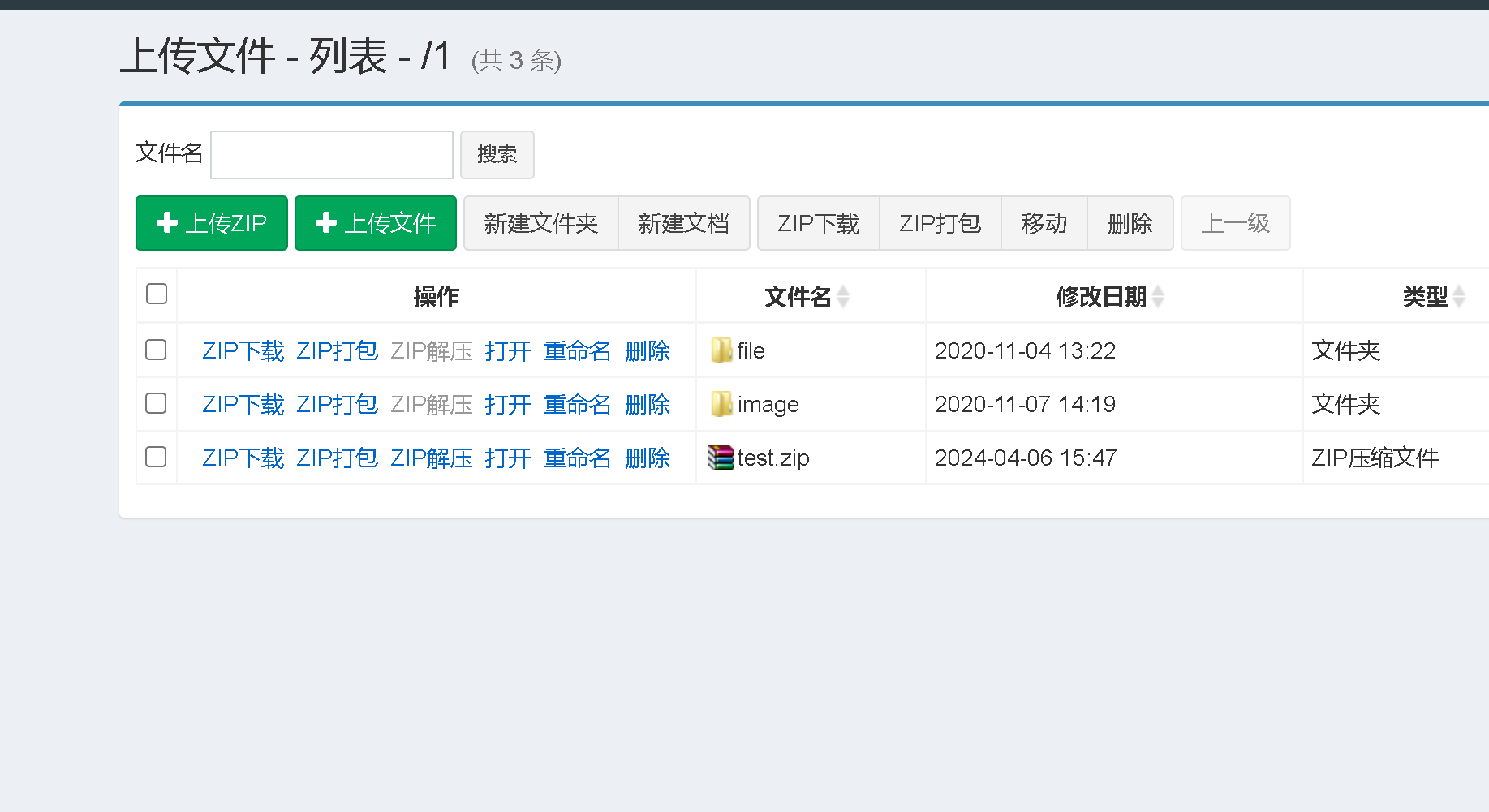
Task: Click the 新建文档 button
Action: click(x=684, y=223)
